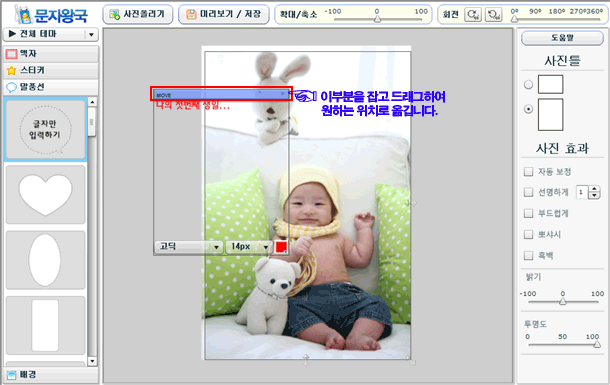
Task: Click the red text 나의 첫번째 생일...
Action: [x=193, y=105]
